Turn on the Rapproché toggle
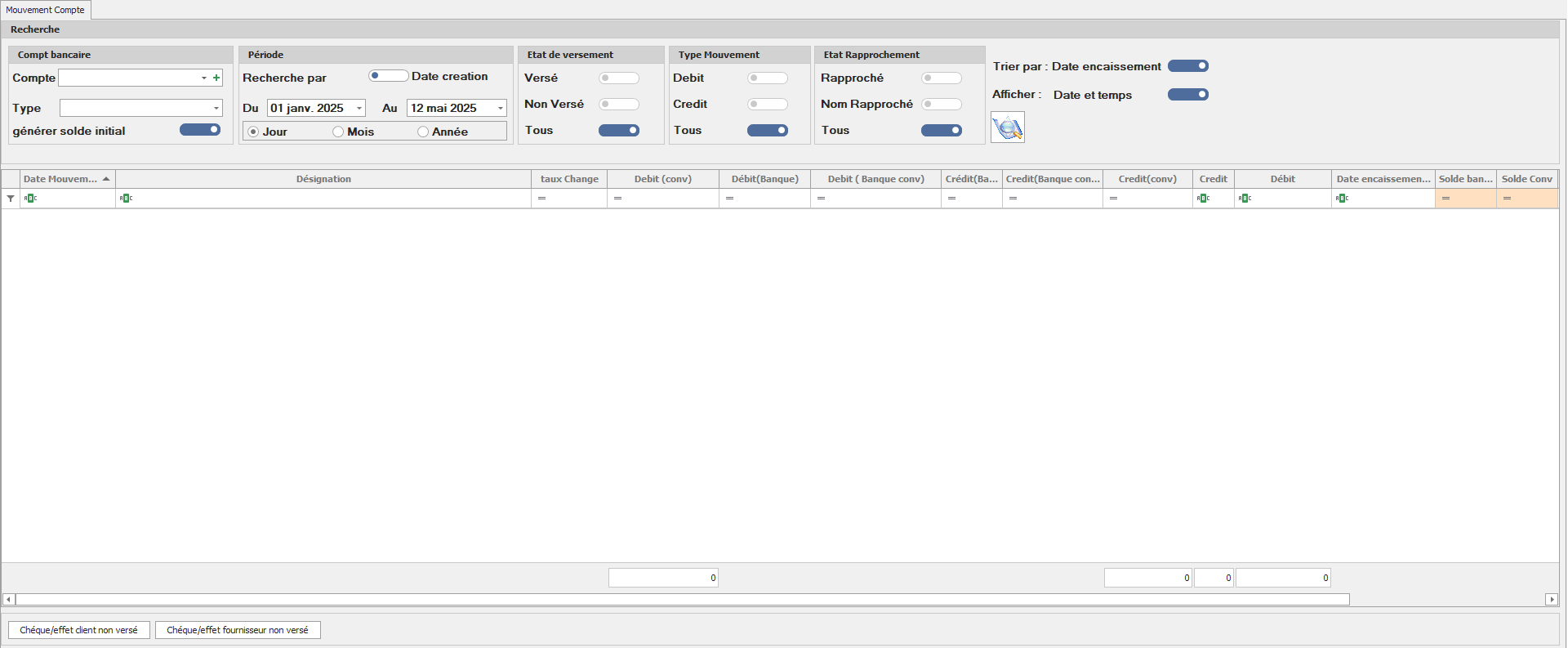 (x=941, y=78)
